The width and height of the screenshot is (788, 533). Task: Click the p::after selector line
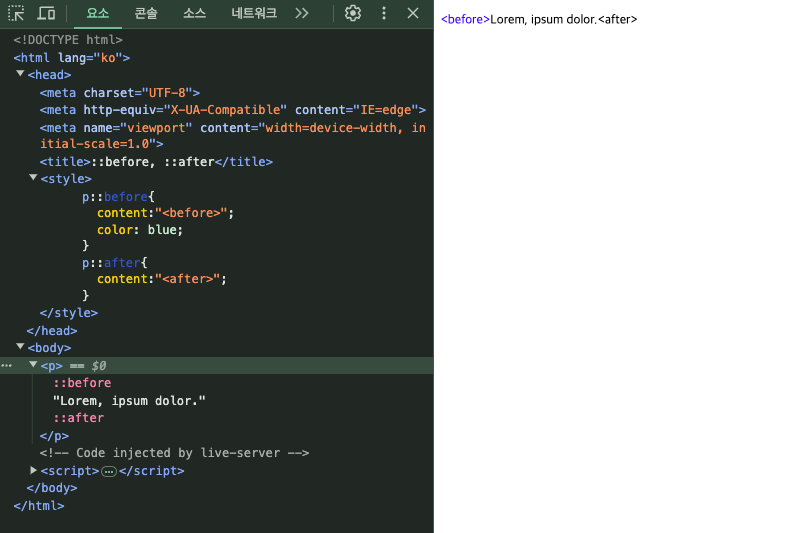[x=115, y=263]
